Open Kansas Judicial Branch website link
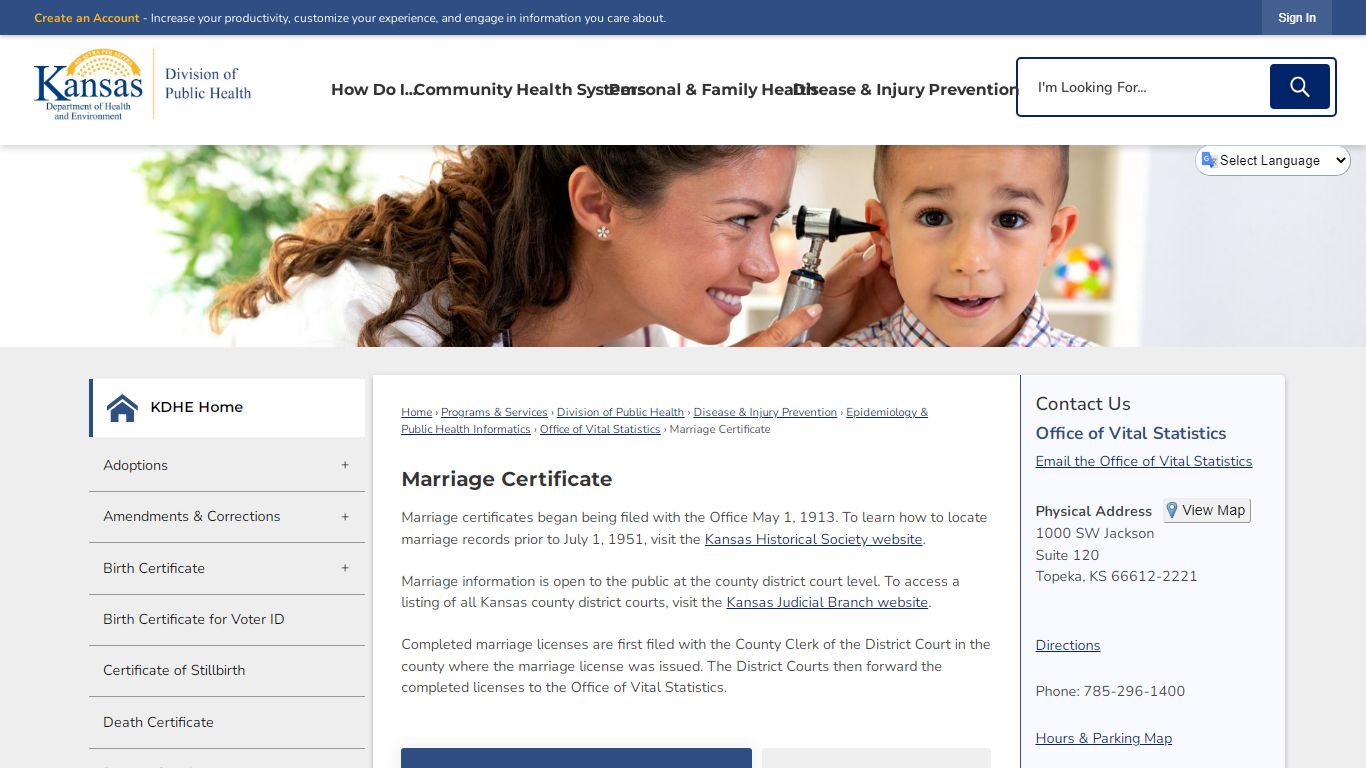This screenshot has width=1366, height=768. tap(827, 602)
